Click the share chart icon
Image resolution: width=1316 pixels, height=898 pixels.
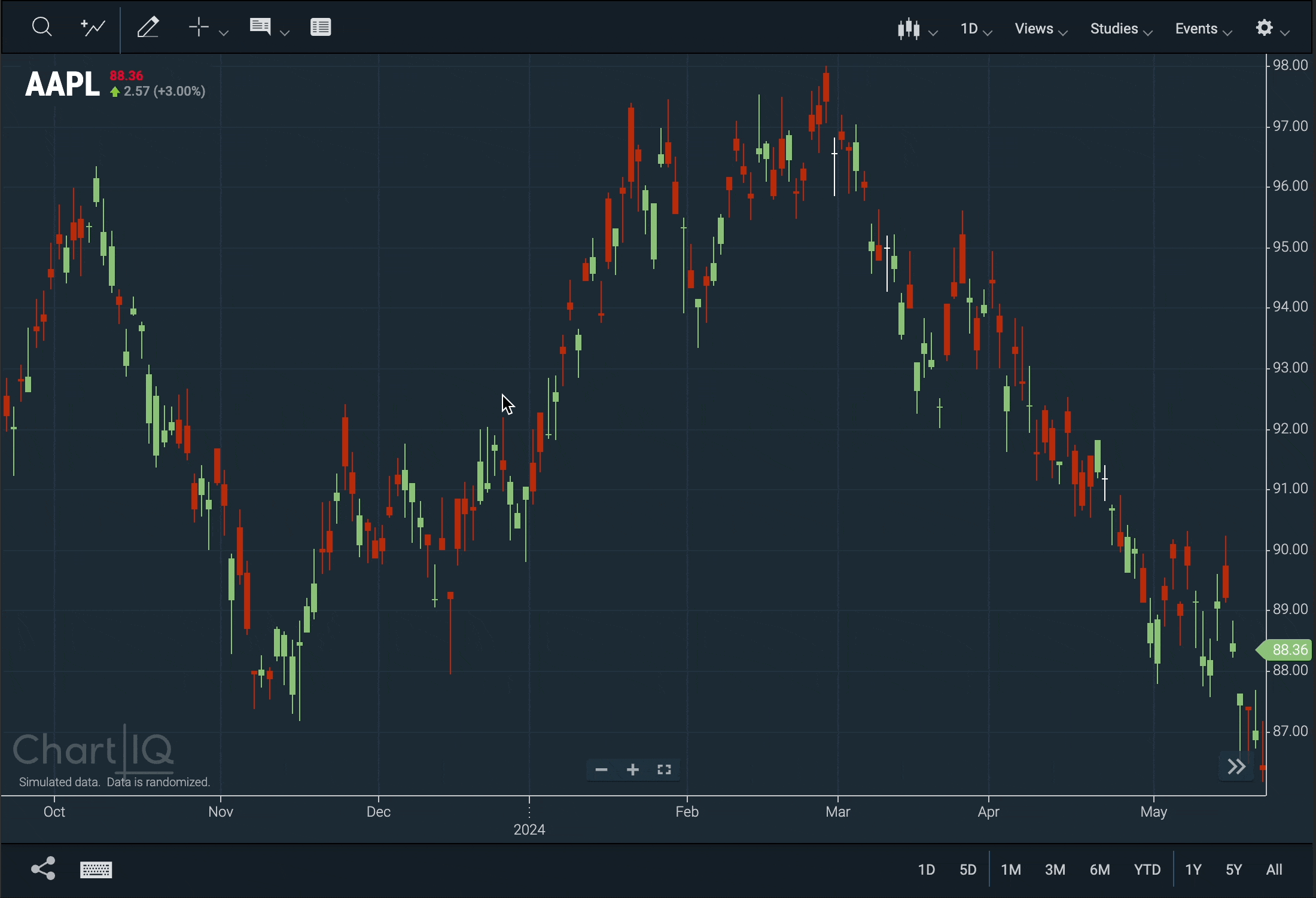43,869
